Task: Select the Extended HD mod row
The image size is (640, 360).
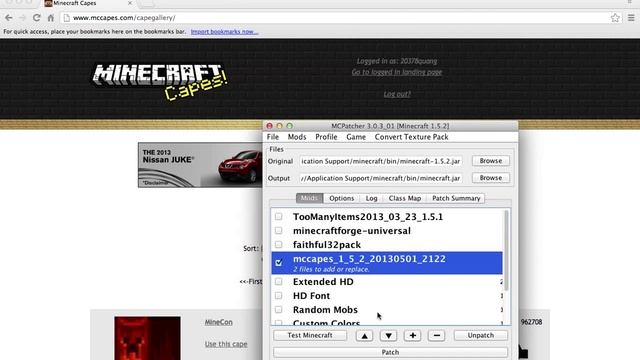Action: pyautogui.click(x=387, y=282)
